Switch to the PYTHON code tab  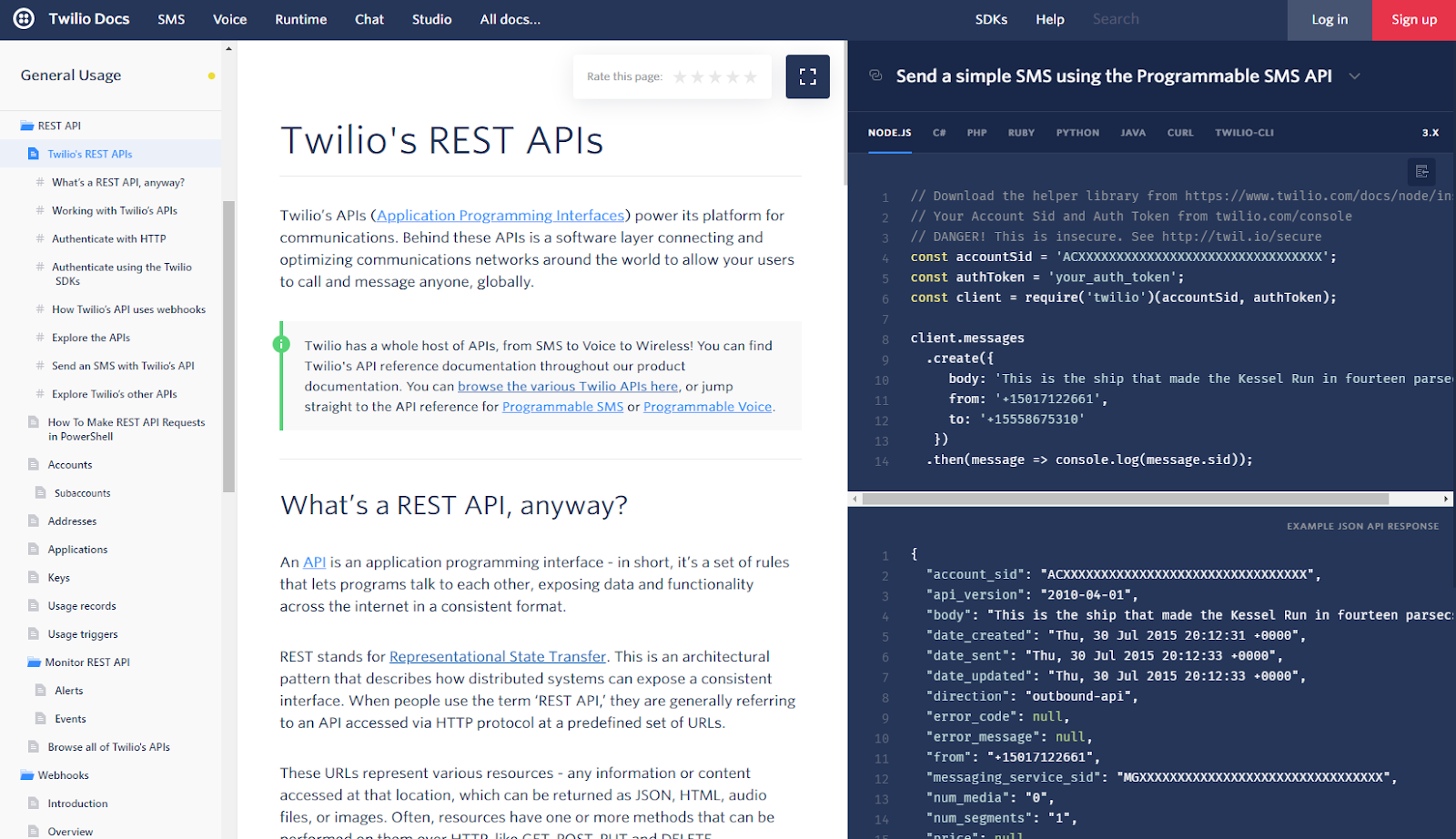tap(1077, 132)
